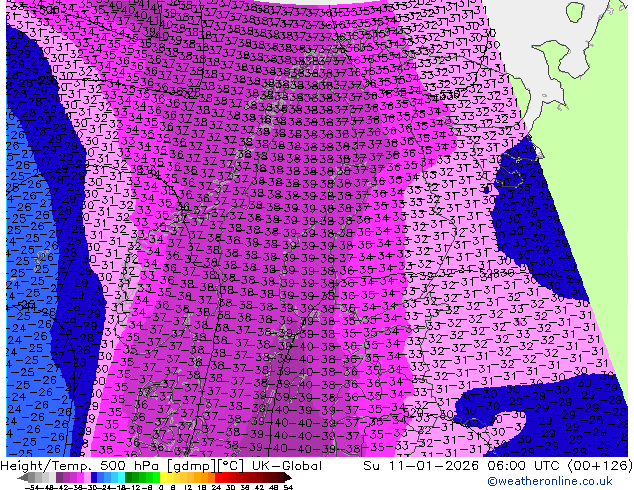Click the "Su 11-01-2026 06:00 UTC" timestamp
Screen dimensions: 634x490
point(463,466)
